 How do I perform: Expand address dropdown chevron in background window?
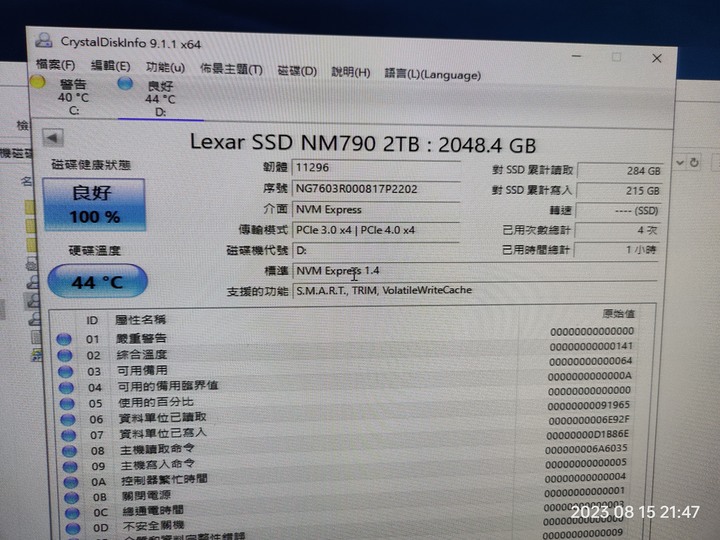click(680, 162)
